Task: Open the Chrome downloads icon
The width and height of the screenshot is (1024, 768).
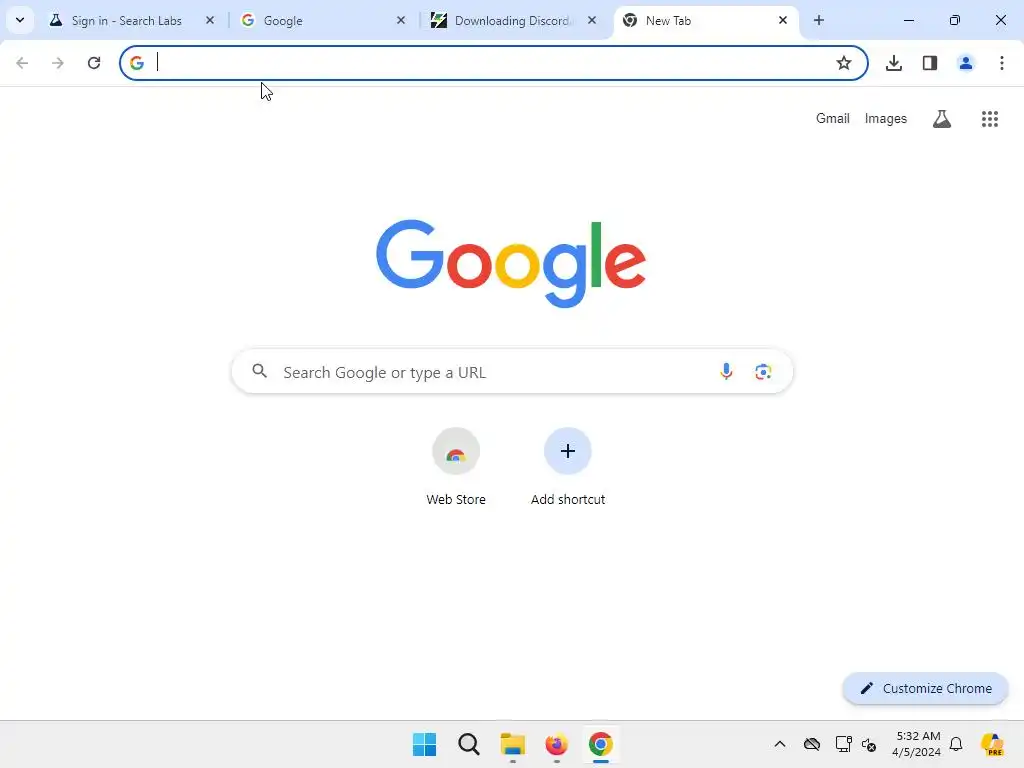Action: (894, 63)
